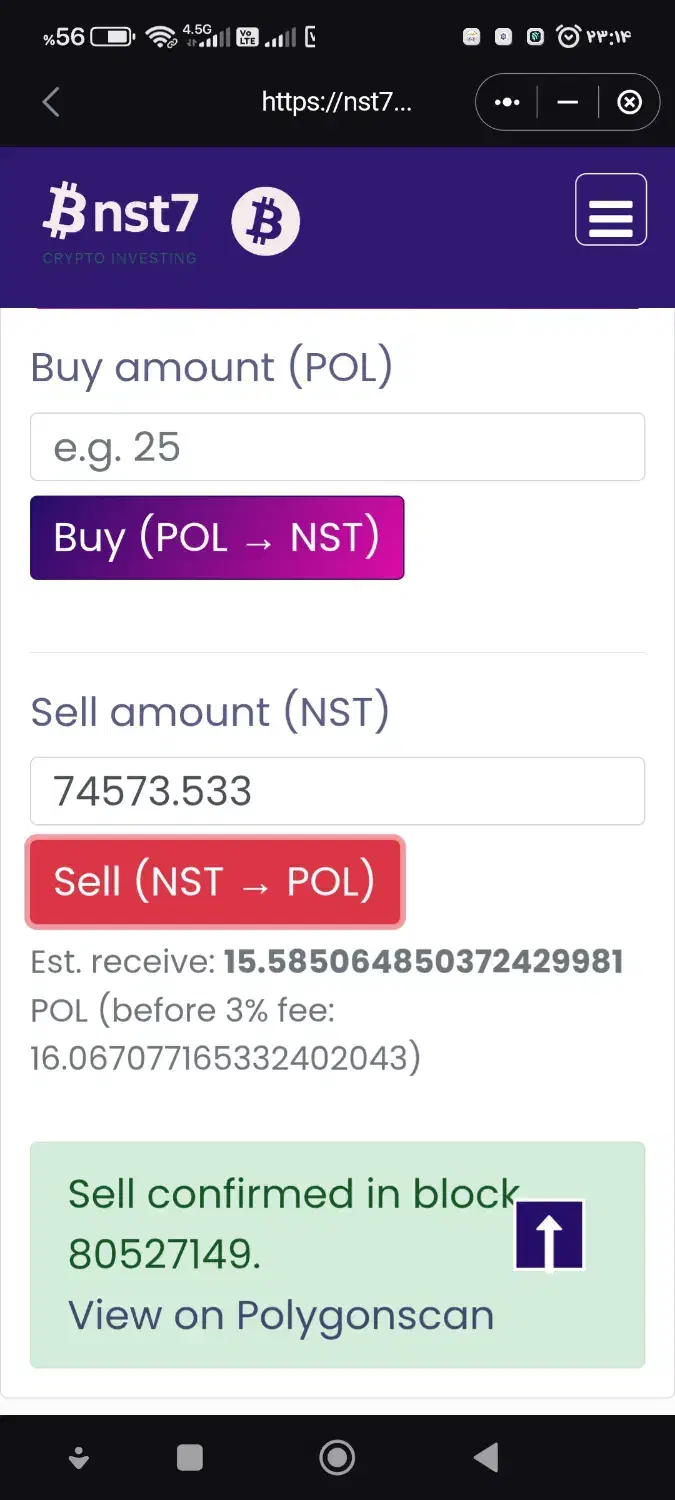
Task: Select the Sell amount field showing 74573.533
Action: coord(337,791)
